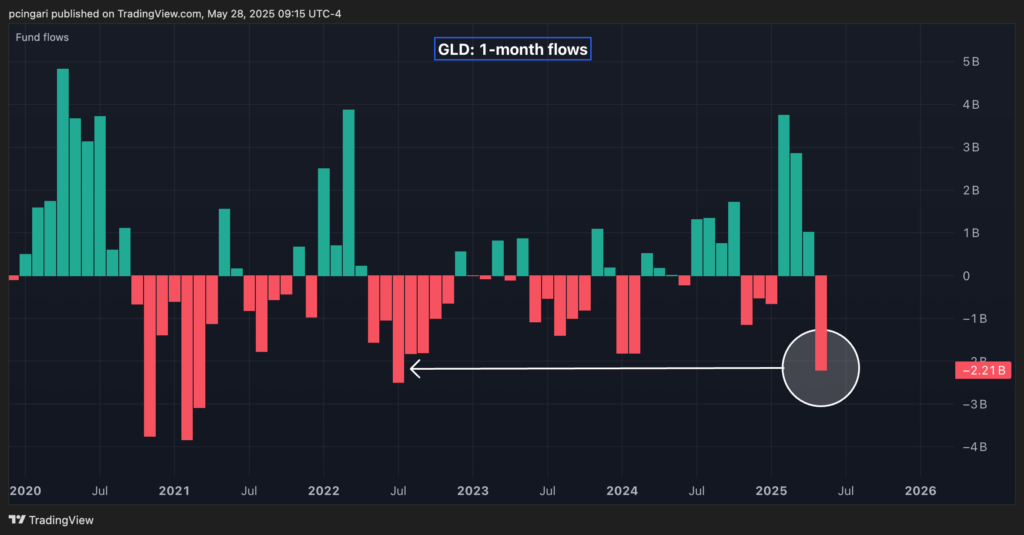Click the 1B label on the price axis
Image resolution: width=1024 pixels, height=535 pixels.
pos(971,233)
